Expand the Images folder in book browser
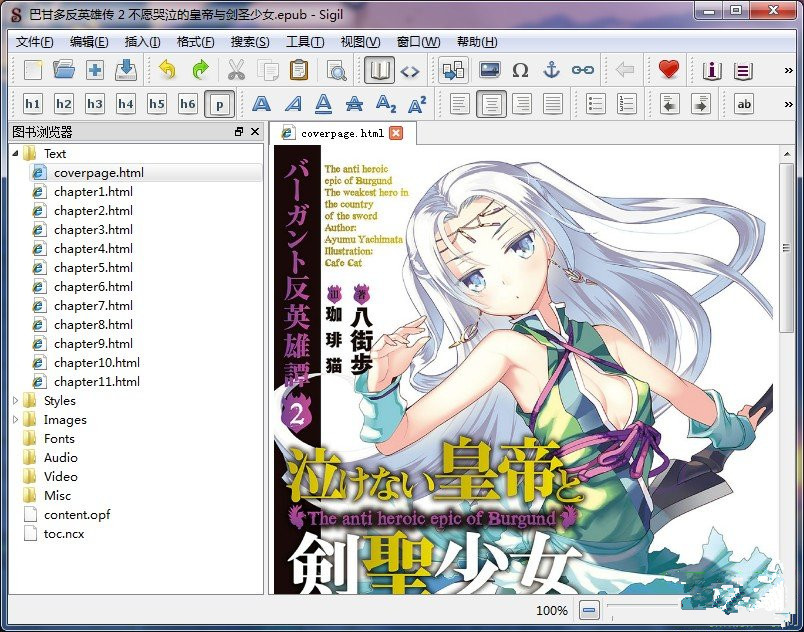The width and height of the screenshot is (804, 632). (15, 420)
